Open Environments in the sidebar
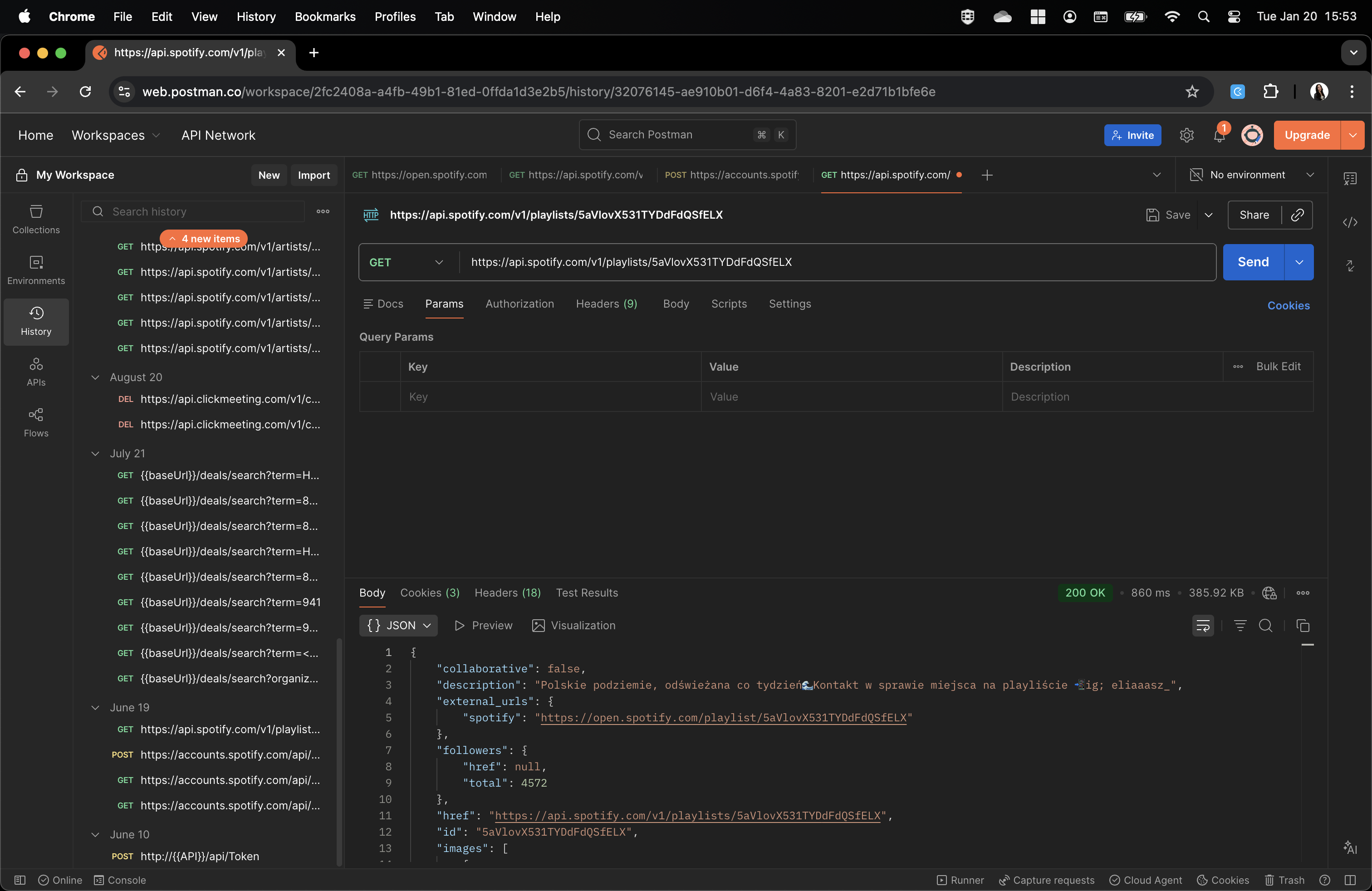 point(36,270)
